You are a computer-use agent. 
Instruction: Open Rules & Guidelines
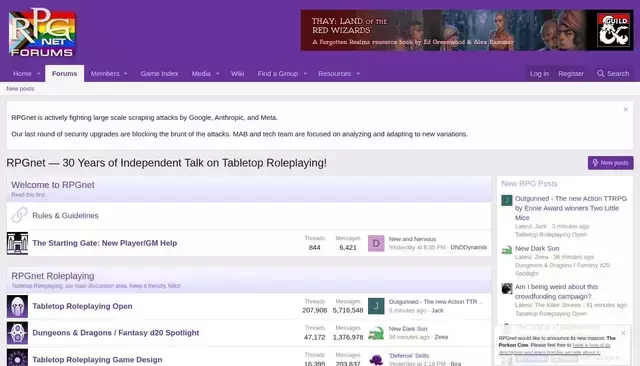pos(65,215)
